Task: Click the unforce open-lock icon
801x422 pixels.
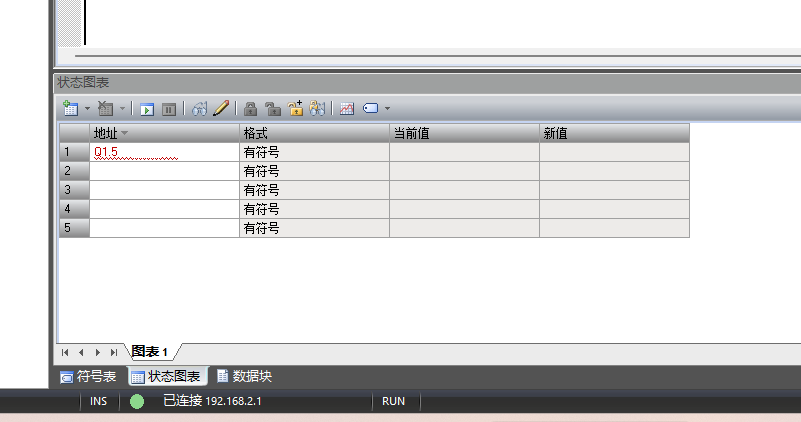Action: coord(273,108)
